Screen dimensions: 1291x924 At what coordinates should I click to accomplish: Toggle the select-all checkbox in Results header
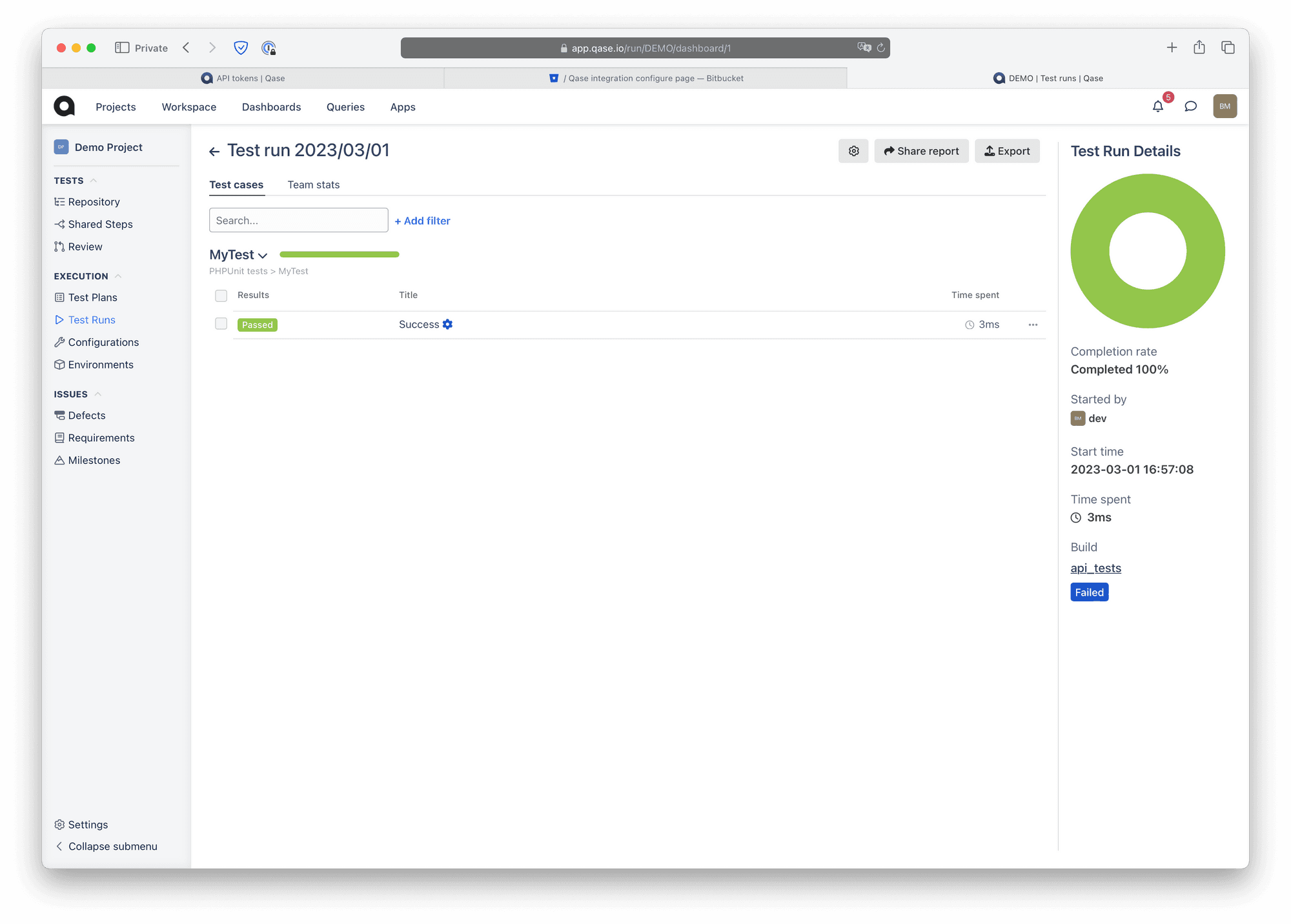pos(221,296)
